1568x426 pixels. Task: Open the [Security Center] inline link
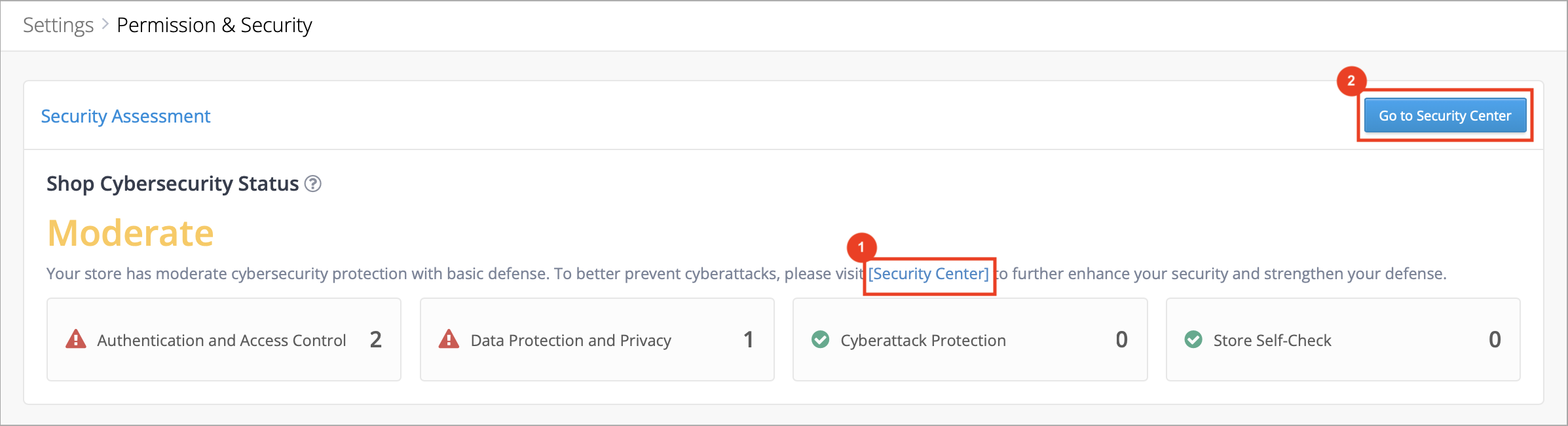(929, 274)
